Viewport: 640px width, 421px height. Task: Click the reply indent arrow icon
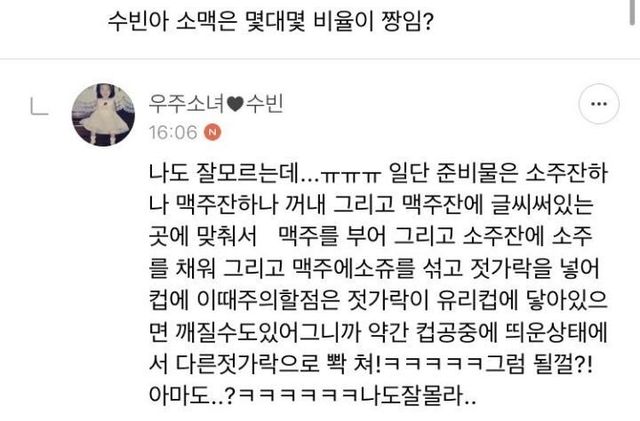point(40,107)
